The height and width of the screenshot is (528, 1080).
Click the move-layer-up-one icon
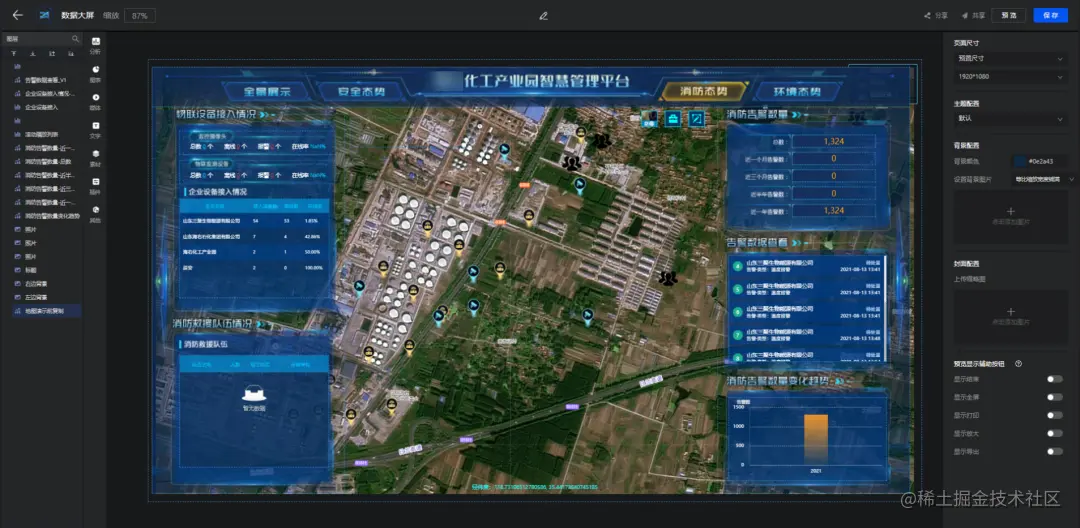click(x=52, y=53)
